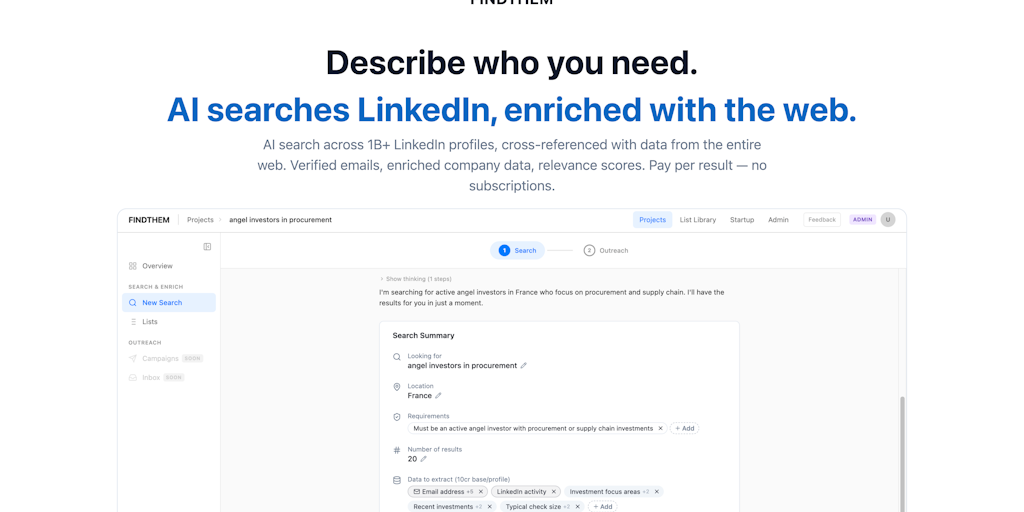1024x512 pixels.
Task: Switch to the List Library tab
Action: point(698,220)
